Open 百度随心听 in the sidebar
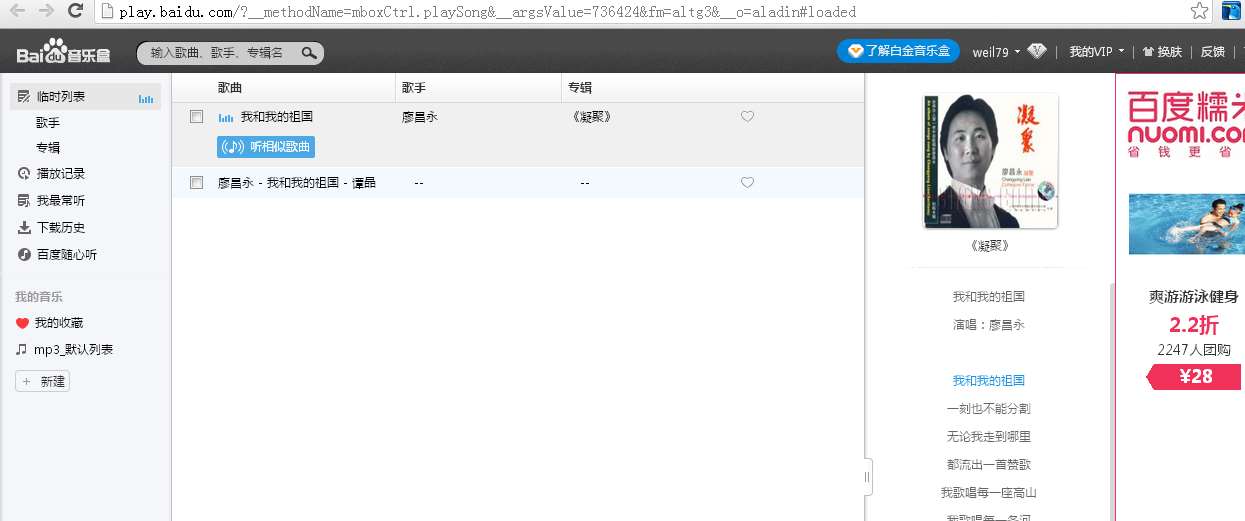The image size is (1245, 521). point(67,255)
